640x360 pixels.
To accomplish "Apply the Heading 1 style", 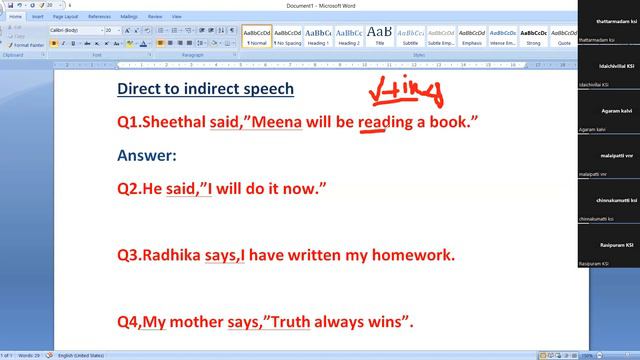I will point(318,37).
